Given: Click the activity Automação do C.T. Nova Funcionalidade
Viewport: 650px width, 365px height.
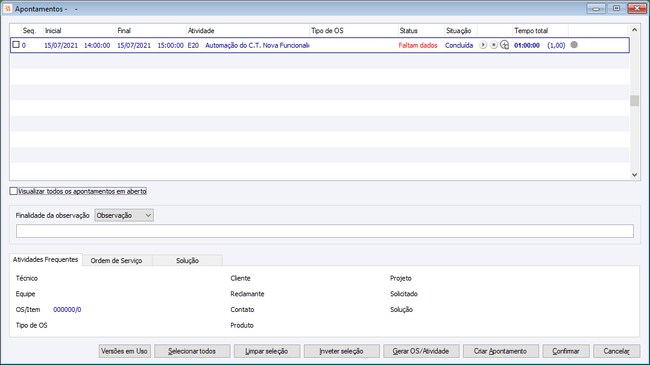Looking at the screenshot, I should pyautogui.click(x=257, y=45).
